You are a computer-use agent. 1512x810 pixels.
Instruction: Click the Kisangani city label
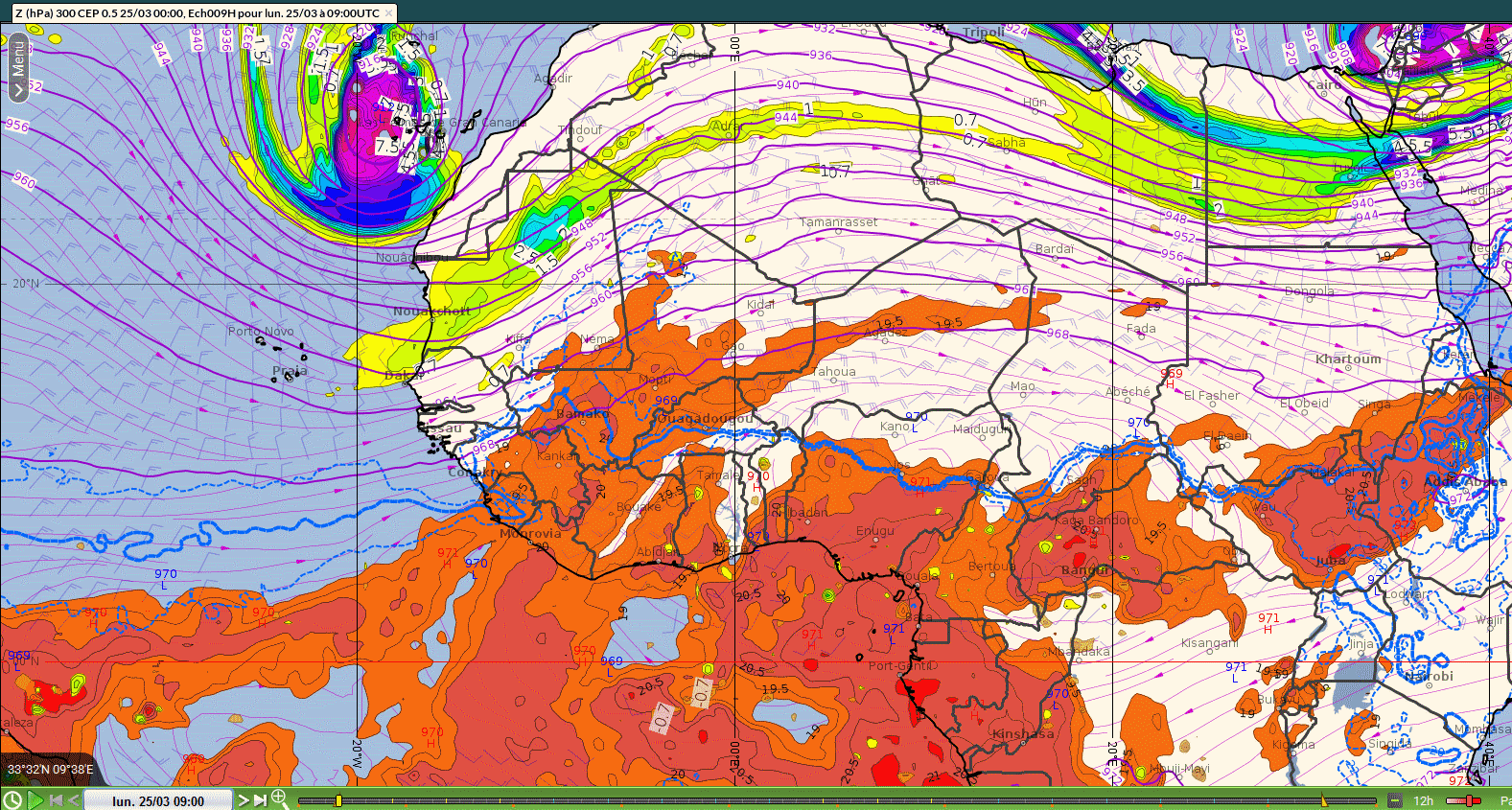point(1209,642)
